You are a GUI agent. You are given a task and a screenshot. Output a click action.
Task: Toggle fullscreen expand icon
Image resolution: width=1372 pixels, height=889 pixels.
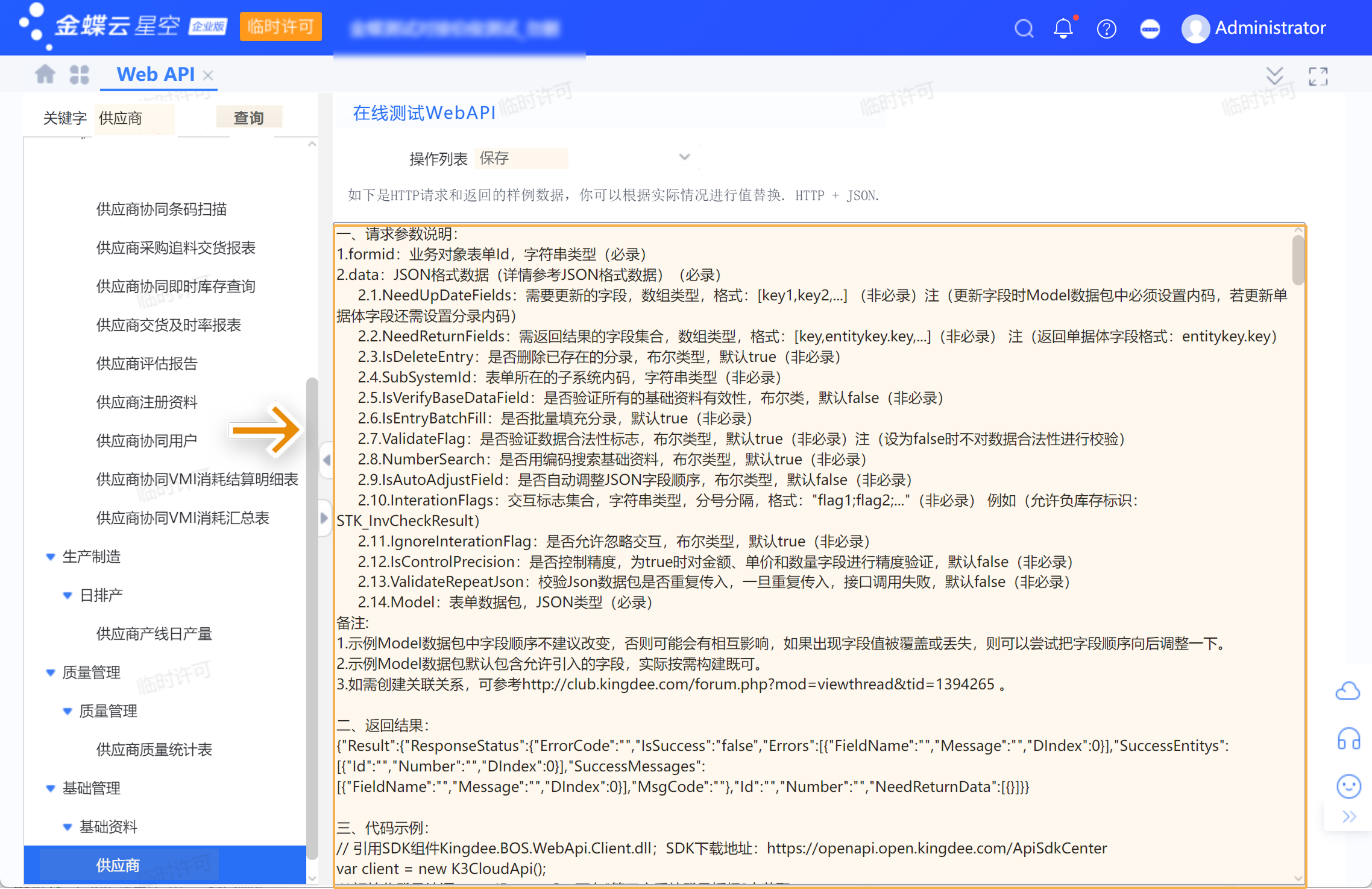click(x=1318, y=76)
